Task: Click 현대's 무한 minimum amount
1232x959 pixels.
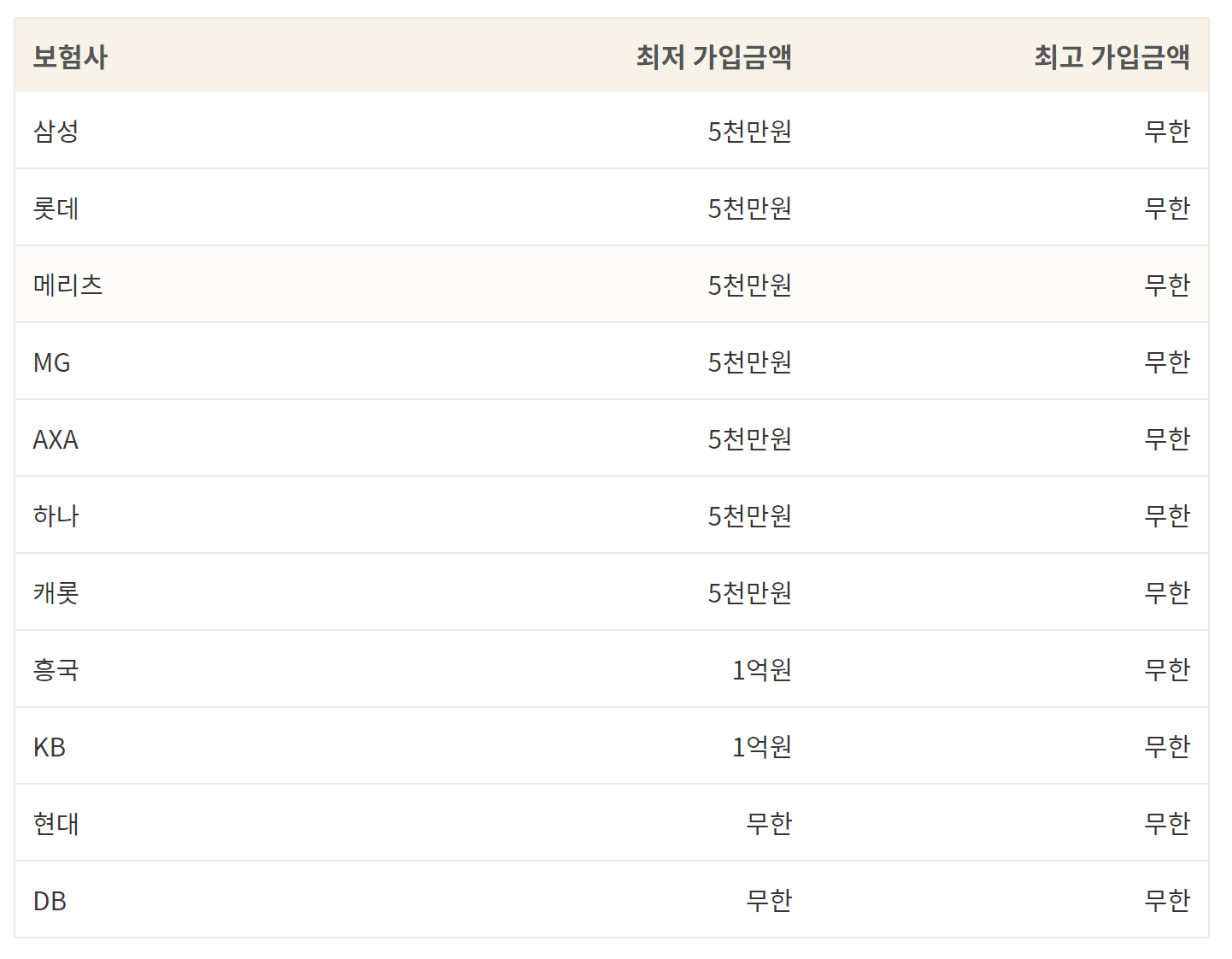Action: (769, 823)
